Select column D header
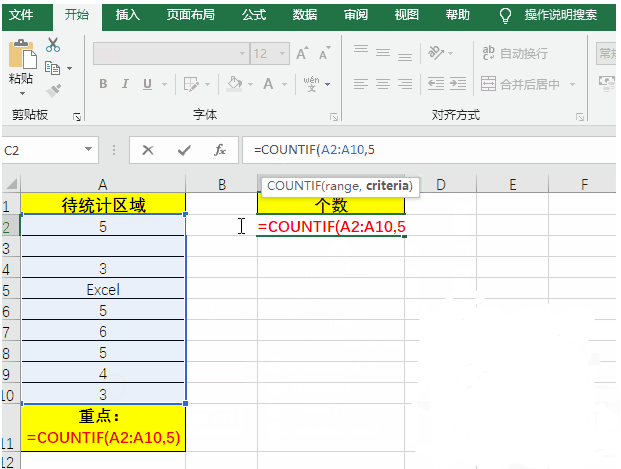This screenshot has height=469, width=621. click(x=441, y=184)
